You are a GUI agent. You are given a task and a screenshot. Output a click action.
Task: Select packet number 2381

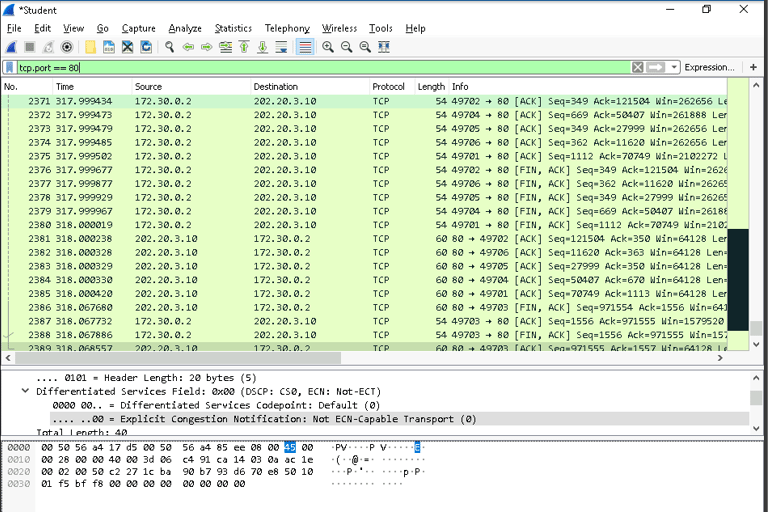[364, 239]
